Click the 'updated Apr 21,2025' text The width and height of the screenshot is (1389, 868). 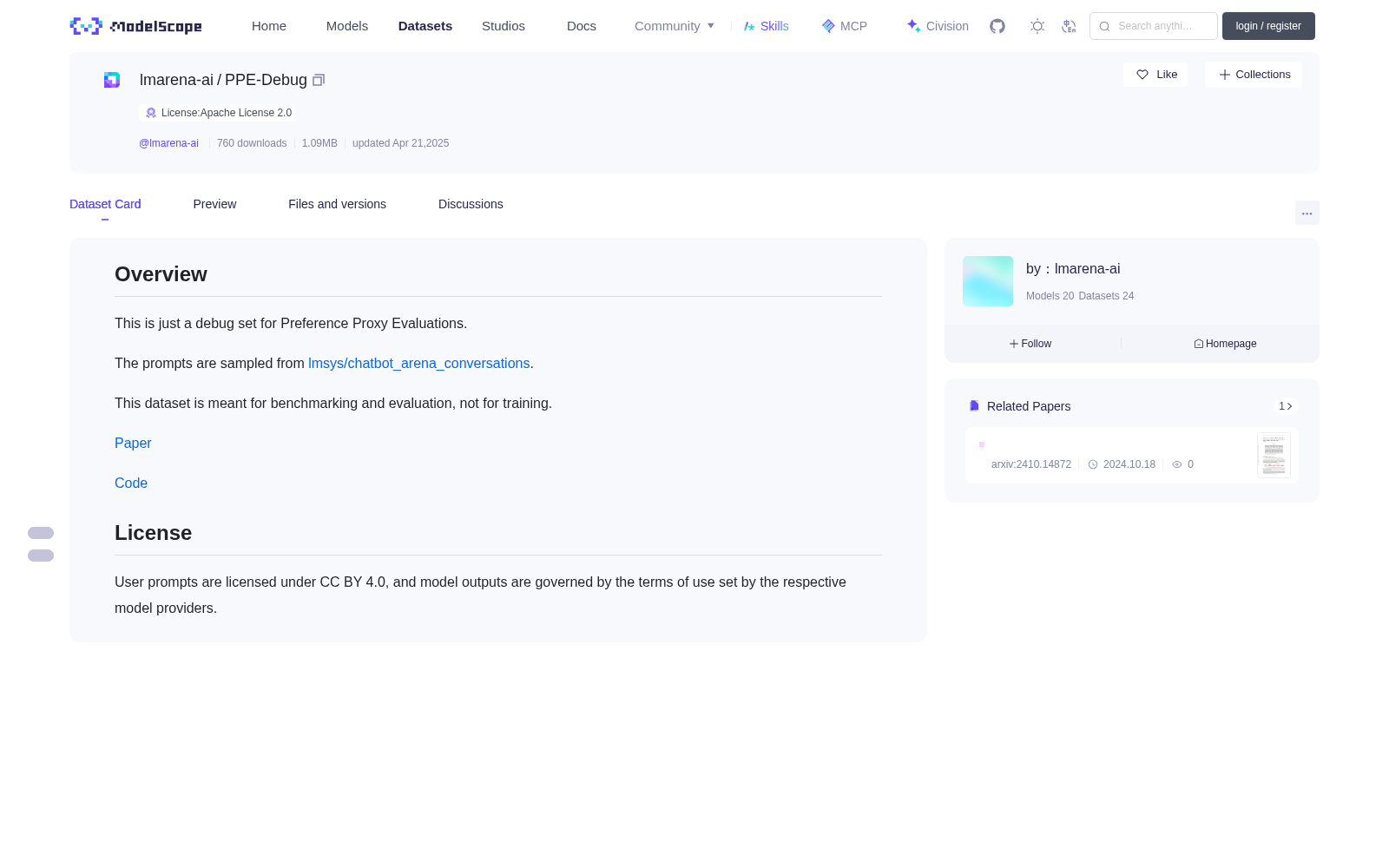[x=400, y=143]
